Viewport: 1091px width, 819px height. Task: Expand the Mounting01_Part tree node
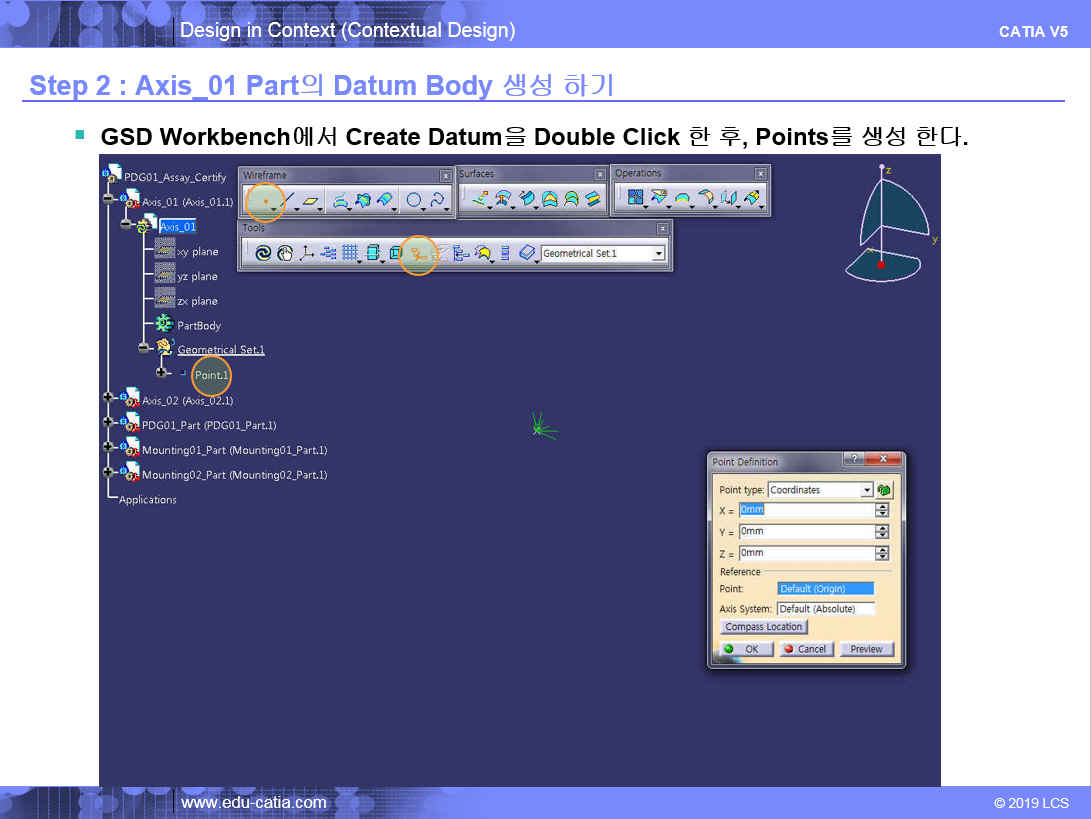(109, 449)
